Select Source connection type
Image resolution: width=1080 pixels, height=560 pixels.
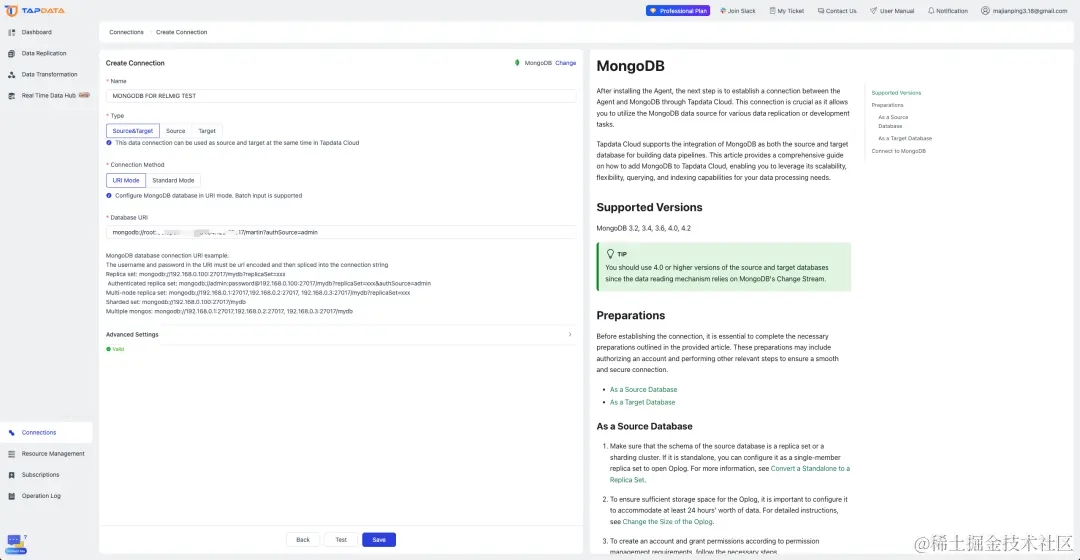(176, 131)
